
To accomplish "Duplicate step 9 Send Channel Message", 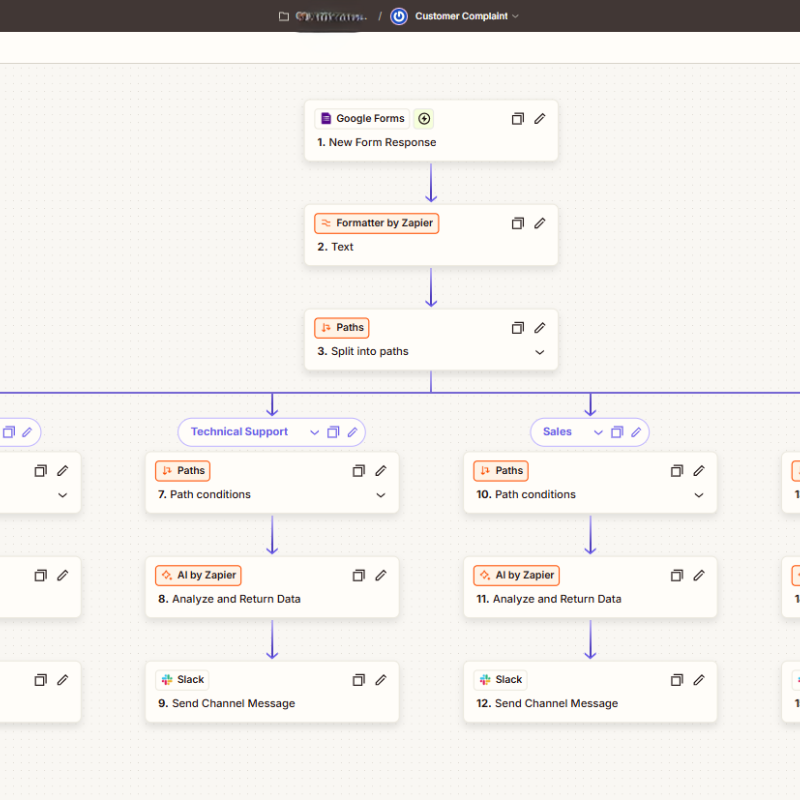I will pos(359,680).
